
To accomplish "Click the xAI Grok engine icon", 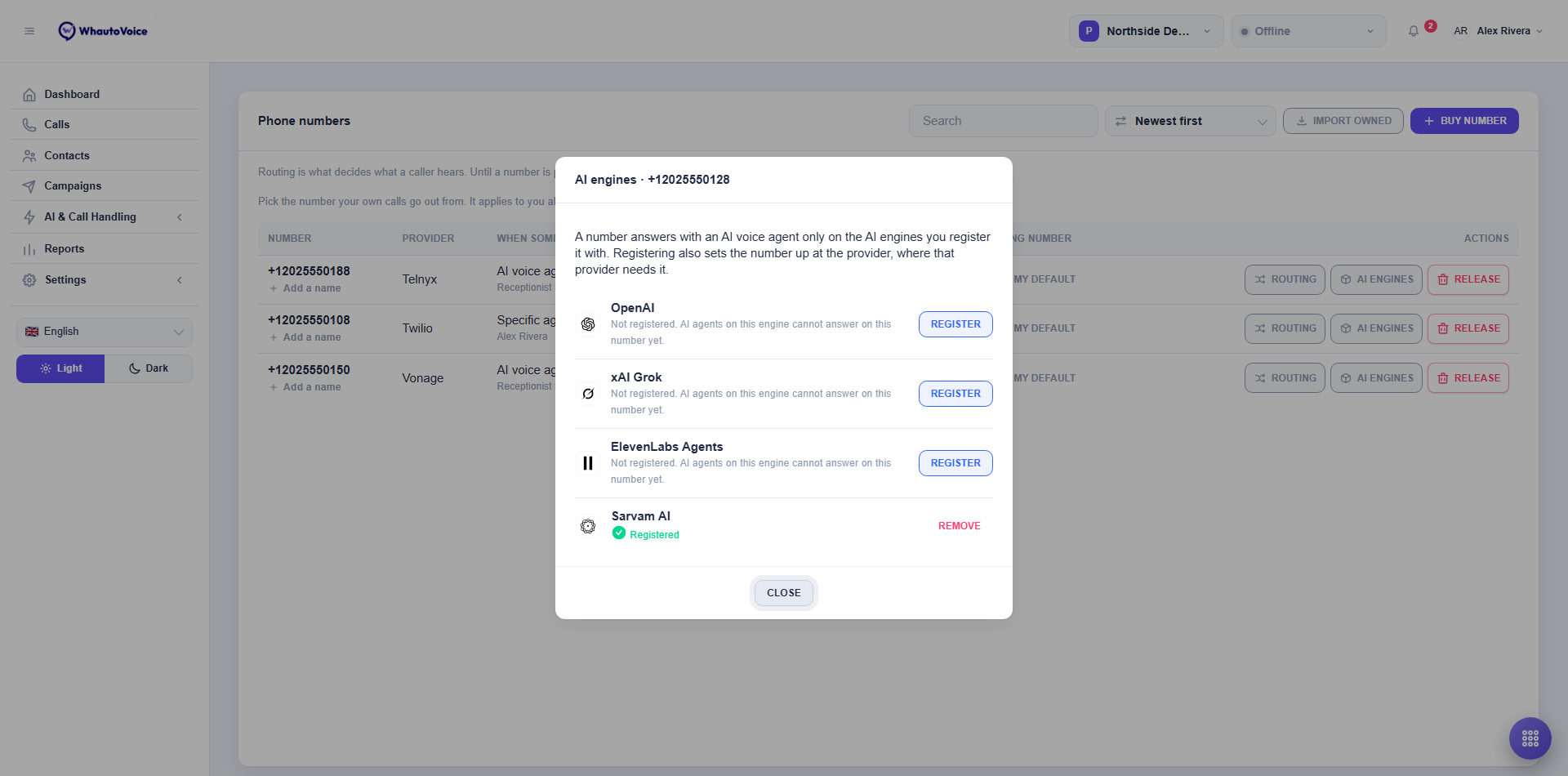I will coord(588,394).
